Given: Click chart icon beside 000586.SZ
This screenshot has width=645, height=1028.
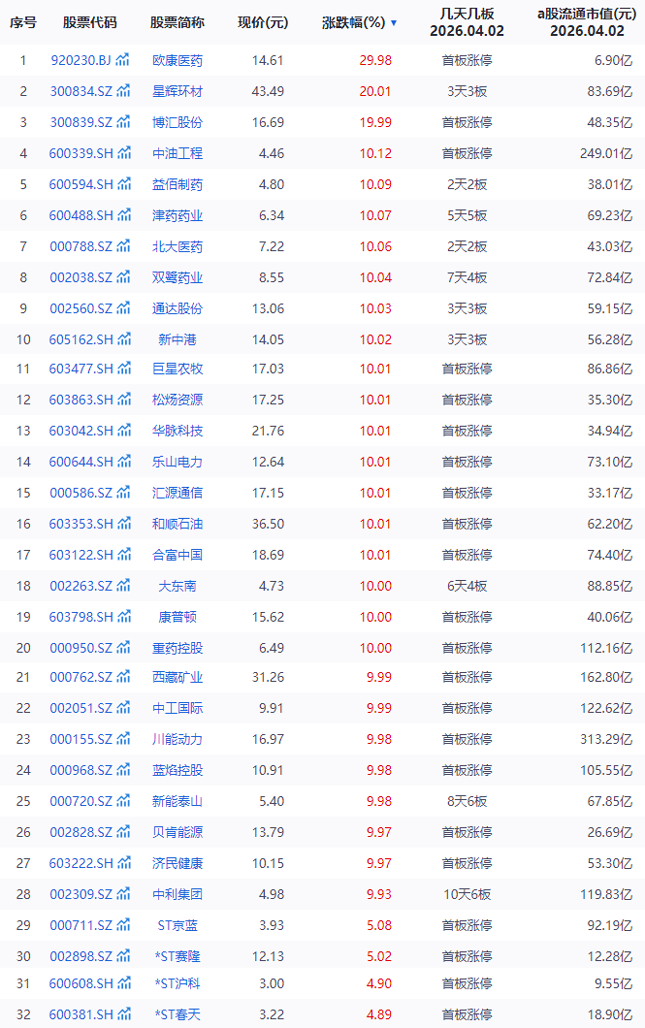Looking at the screenshot, I should [x=124, y=492].
